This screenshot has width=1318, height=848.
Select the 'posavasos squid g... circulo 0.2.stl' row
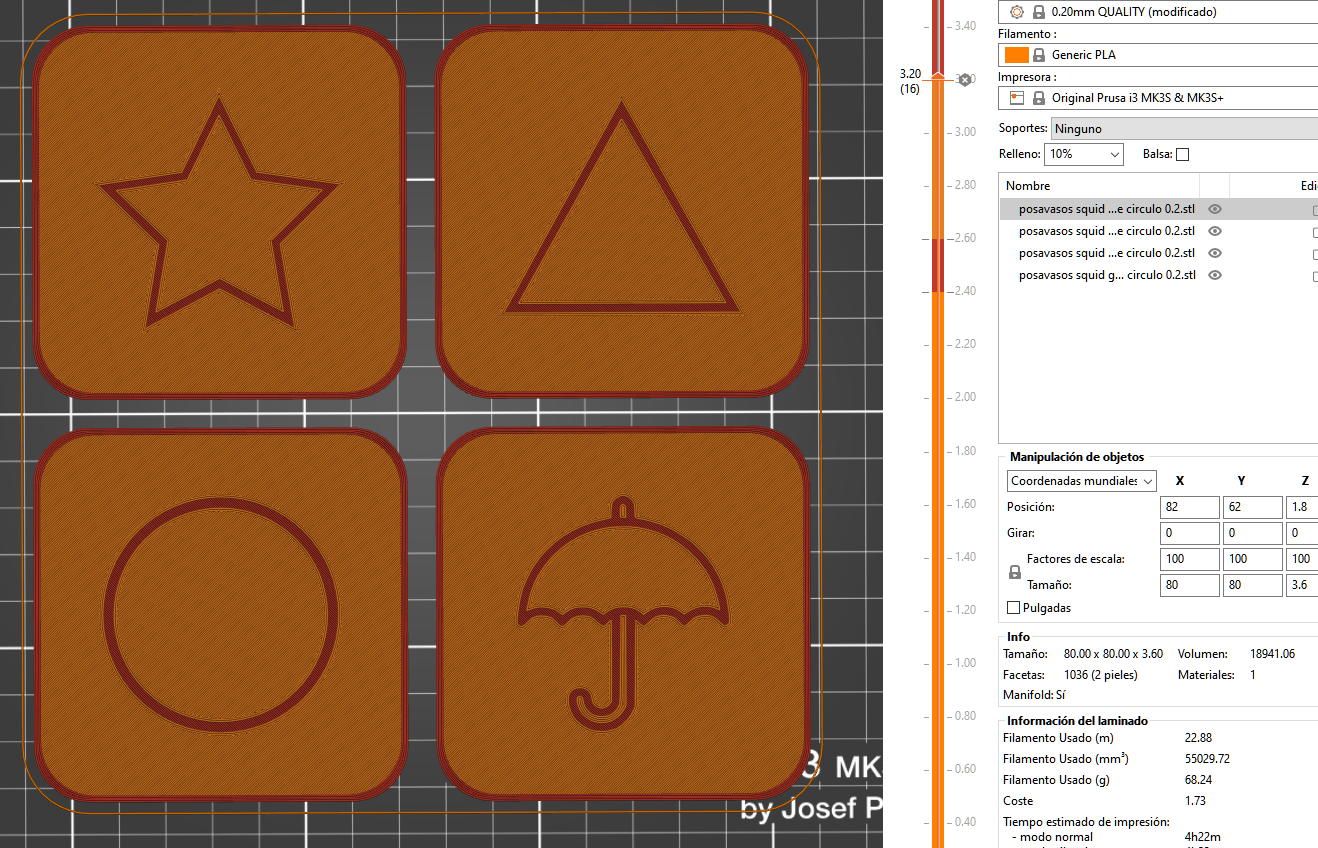[1159, 275]
